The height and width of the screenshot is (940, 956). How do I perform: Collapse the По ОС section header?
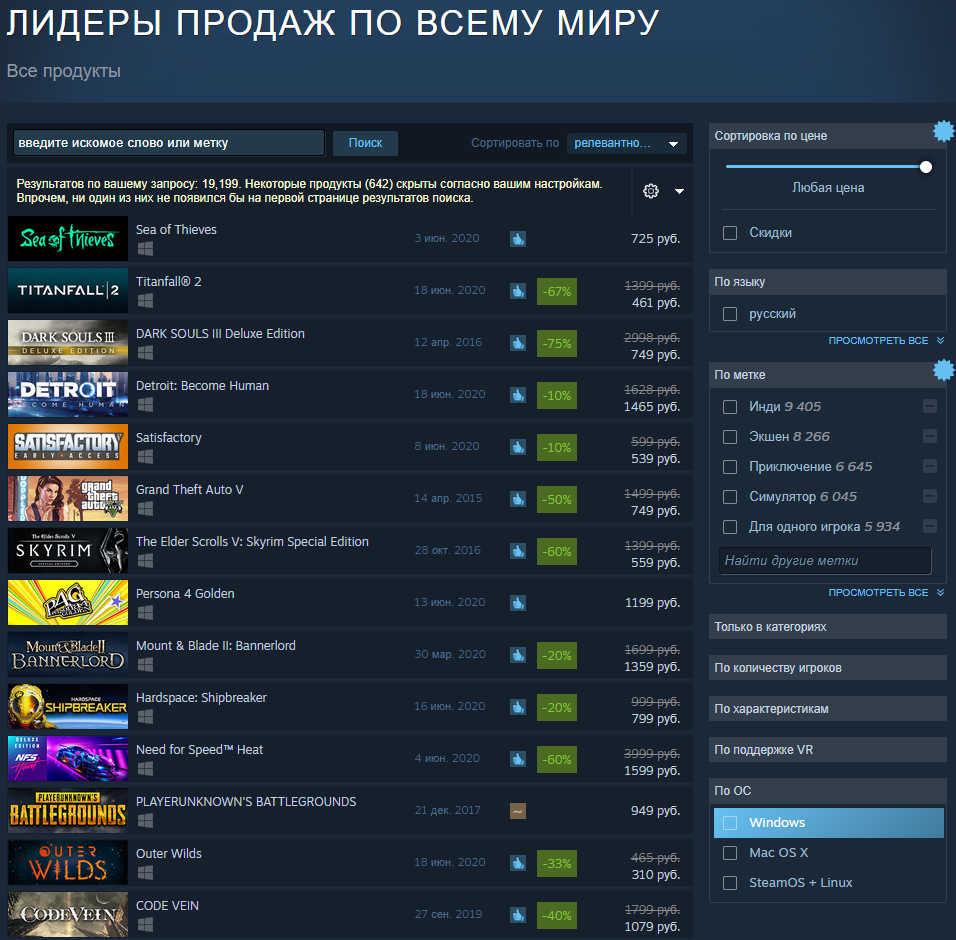(827, 791)
